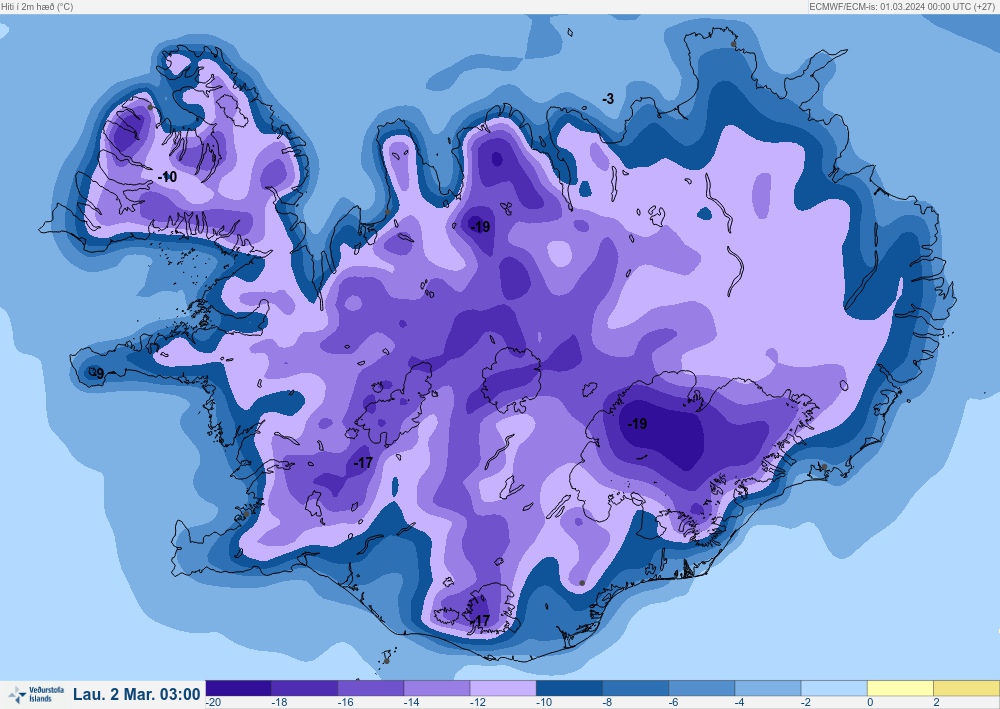1000x709 pixels.
Task: Click the station dot on the northwest bay coast
Action: coord(387,212)
